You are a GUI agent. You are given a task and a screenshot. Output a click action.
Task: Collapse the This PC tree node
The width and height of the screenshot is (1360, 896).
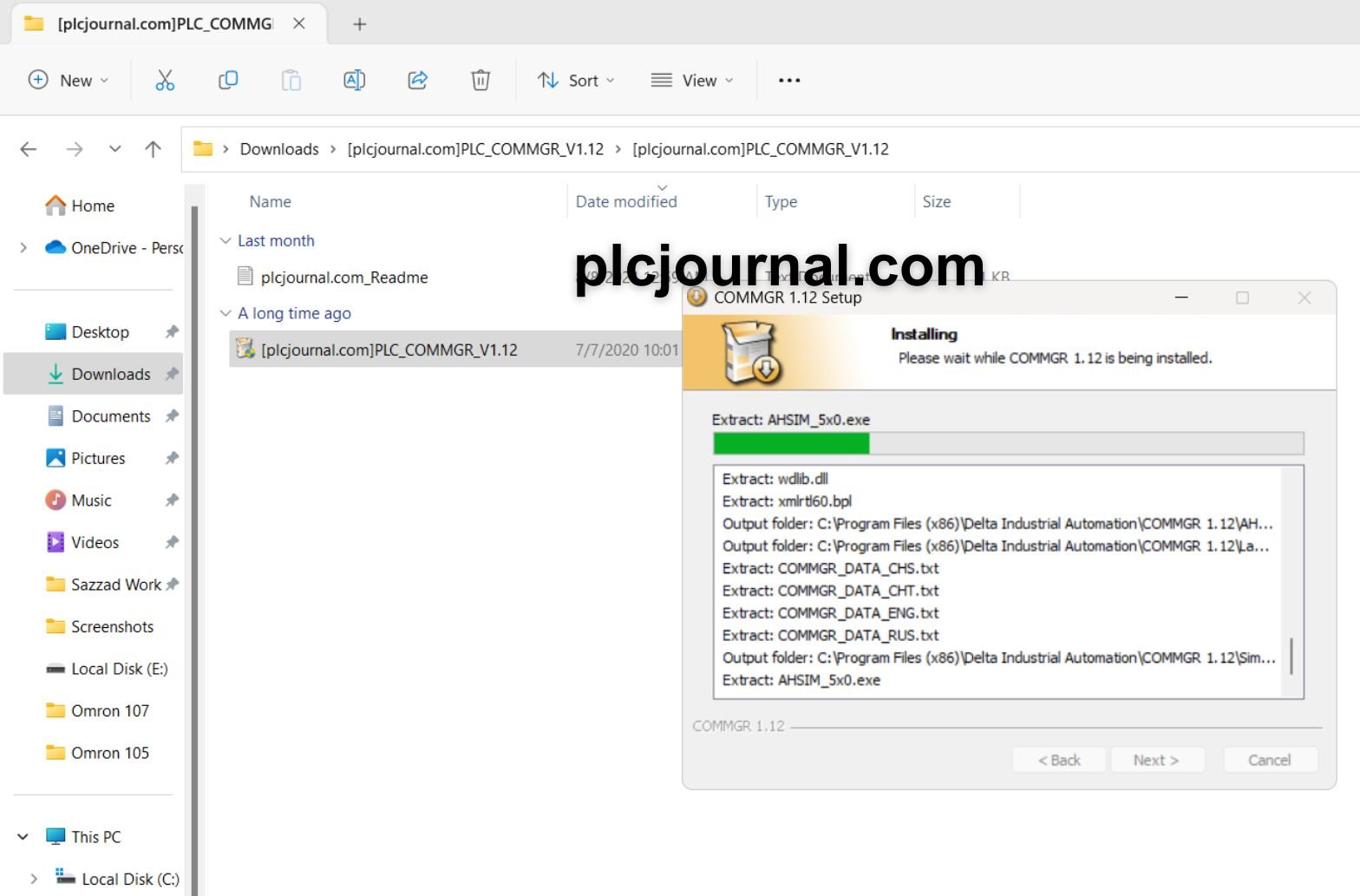tap(23, 837)
